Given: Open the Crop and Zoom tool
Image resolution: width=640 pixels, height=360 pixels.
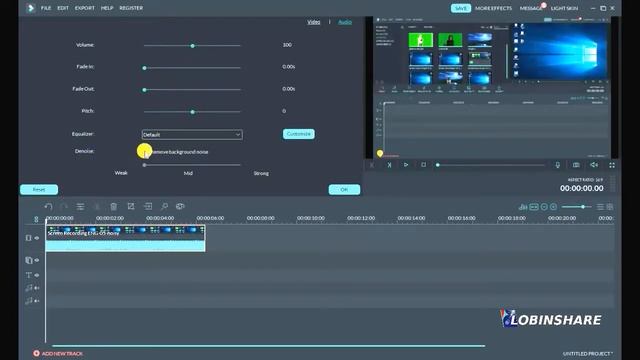Looking at the screenshot, I should tap(131, 207).
